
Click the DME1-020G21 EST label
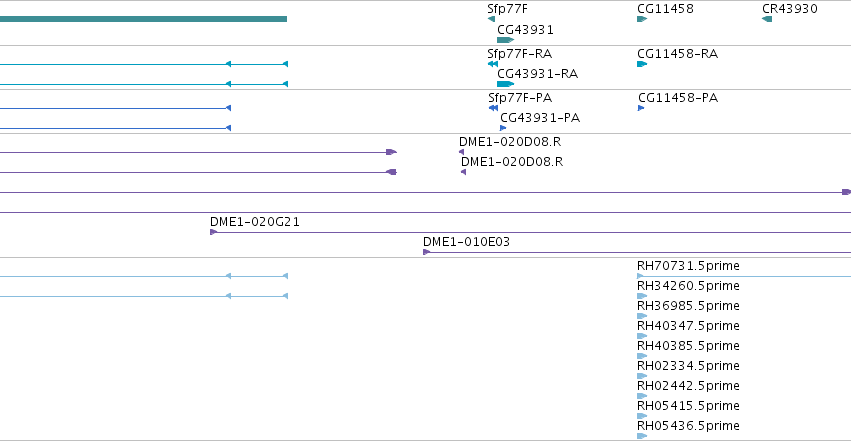coord(255,221)
